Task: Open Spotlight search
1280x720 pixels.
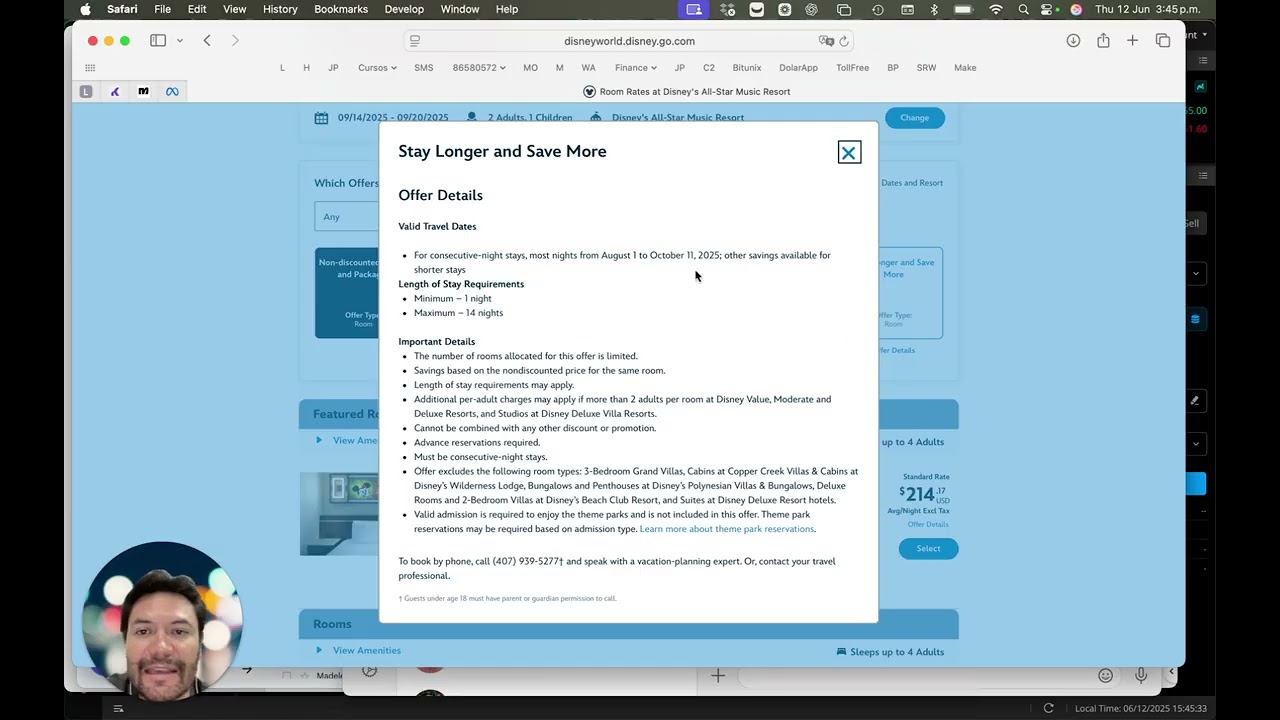Action: [1023, 10]
